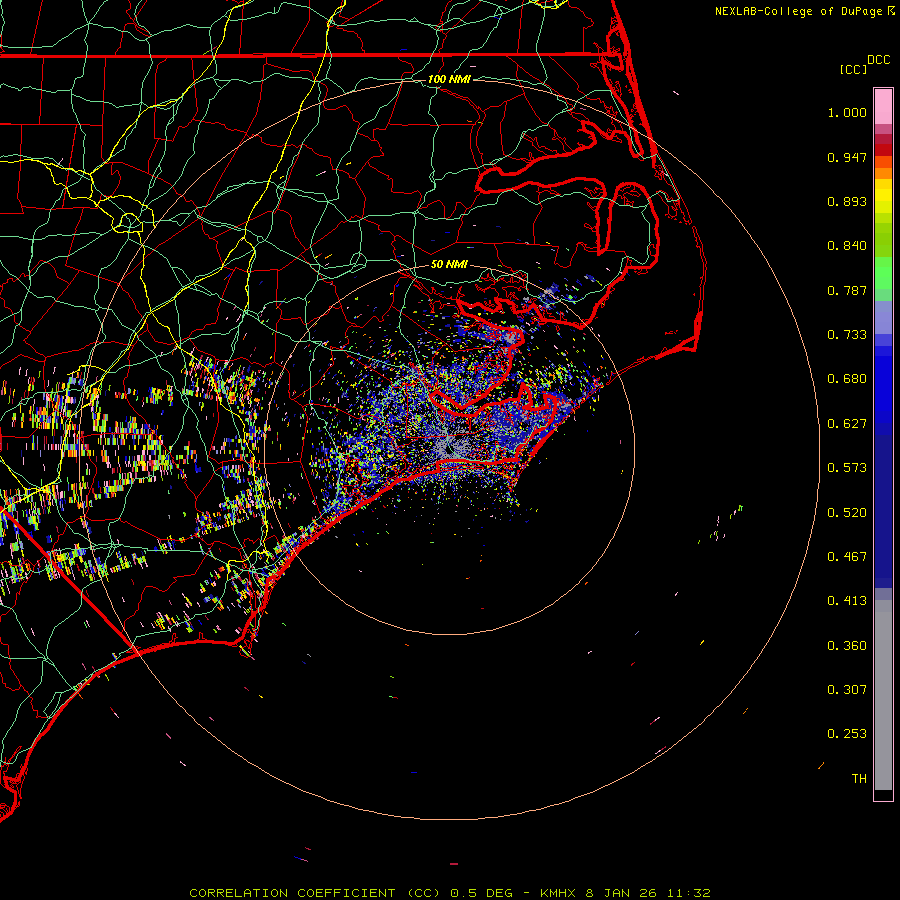Click the 50 NMI range ring label
The height and width of the screenshot is (900, 900).
[x=449, y=264]
